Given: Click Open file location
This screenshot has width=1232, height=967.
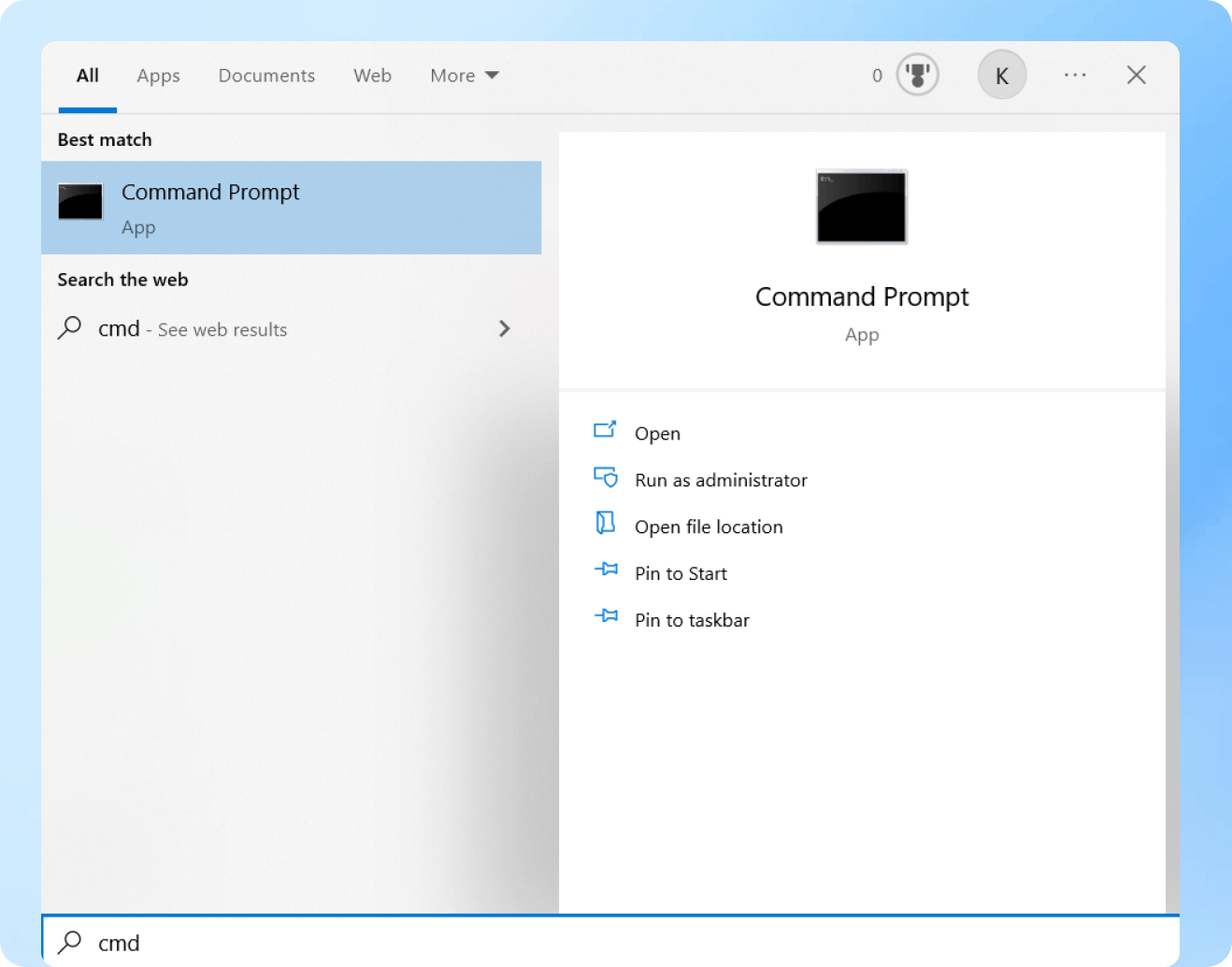Looking at the screenshot, I should coord(709,527).
